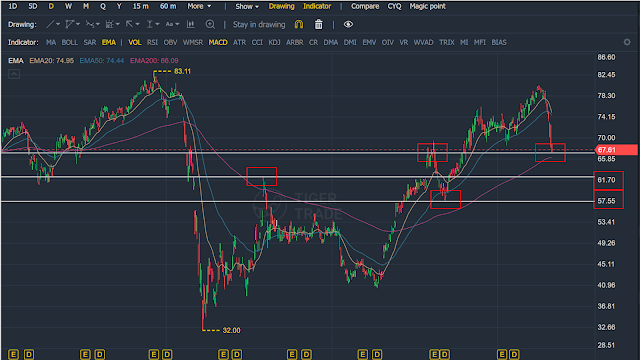Toggle the OBV indicator

(170, 42)
